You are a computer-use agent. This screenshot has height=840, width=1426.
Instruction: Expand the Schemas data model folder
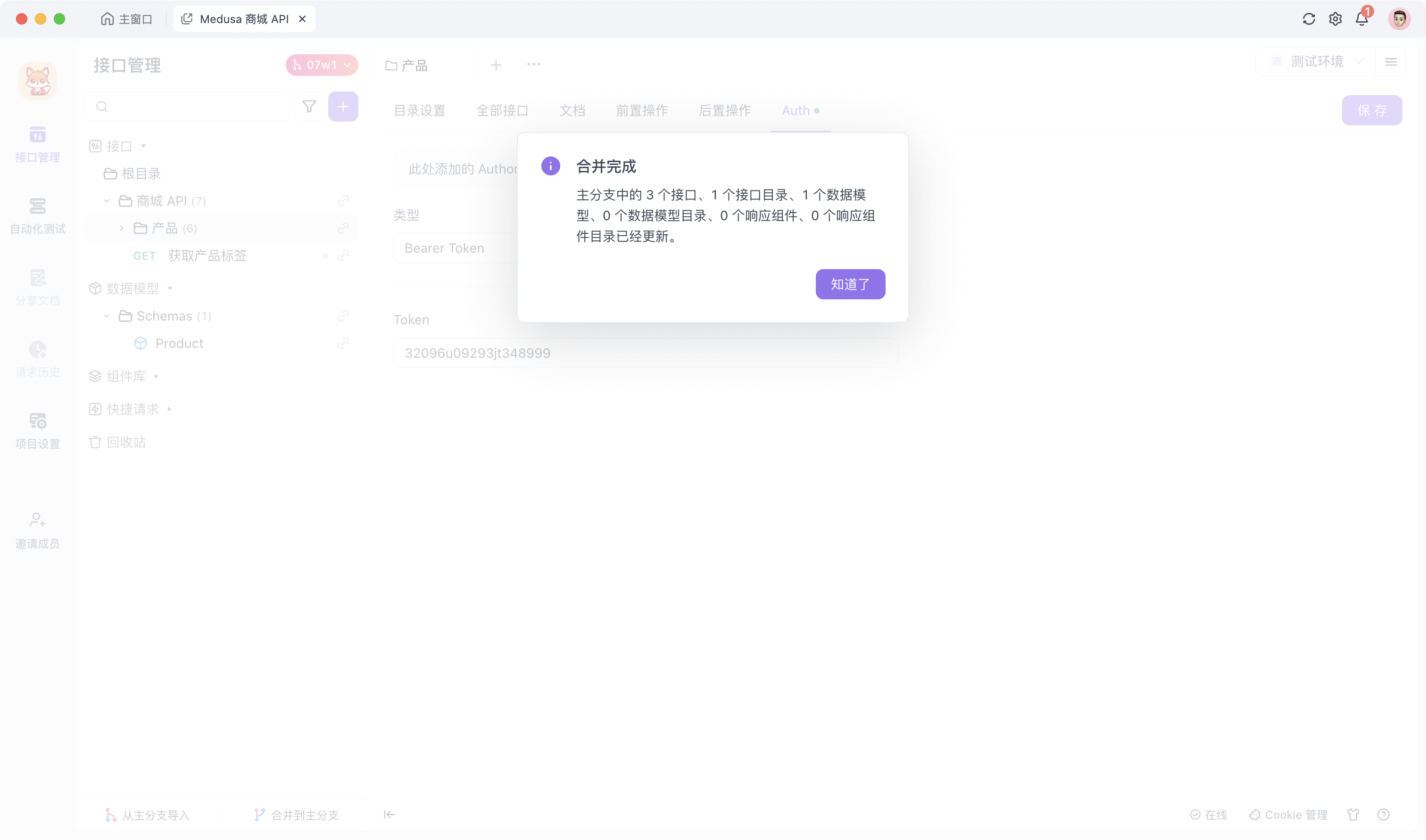108,316
